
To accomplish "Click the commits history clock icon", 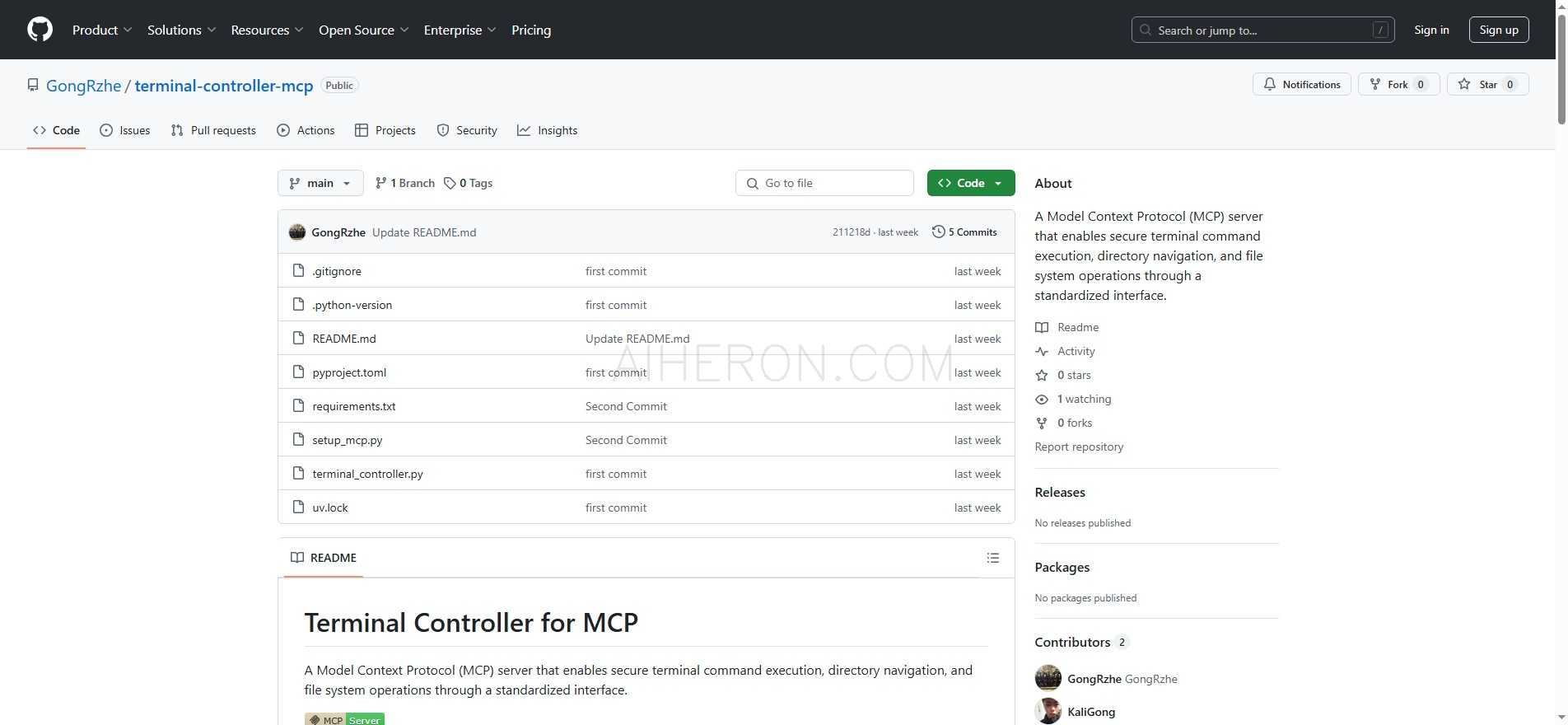I will [x=938, y=232].
